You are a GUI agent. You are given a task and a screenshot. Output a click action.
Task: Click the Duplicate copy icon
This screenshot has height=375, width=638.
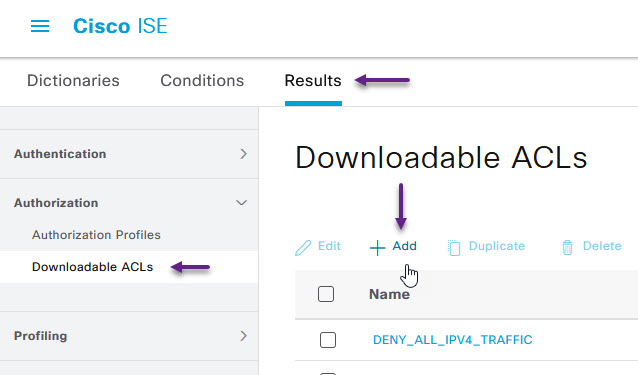pos(454,248)
